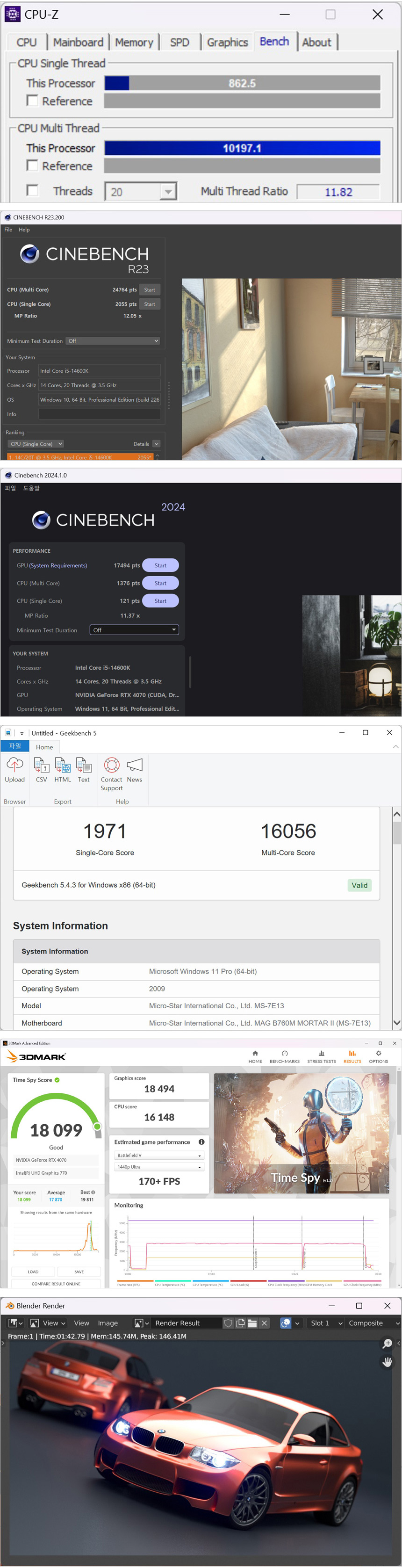Expand the Details dropdown in Cinebench R23
The height and width of the screenshot is (1568, 402).
point(156,444)
